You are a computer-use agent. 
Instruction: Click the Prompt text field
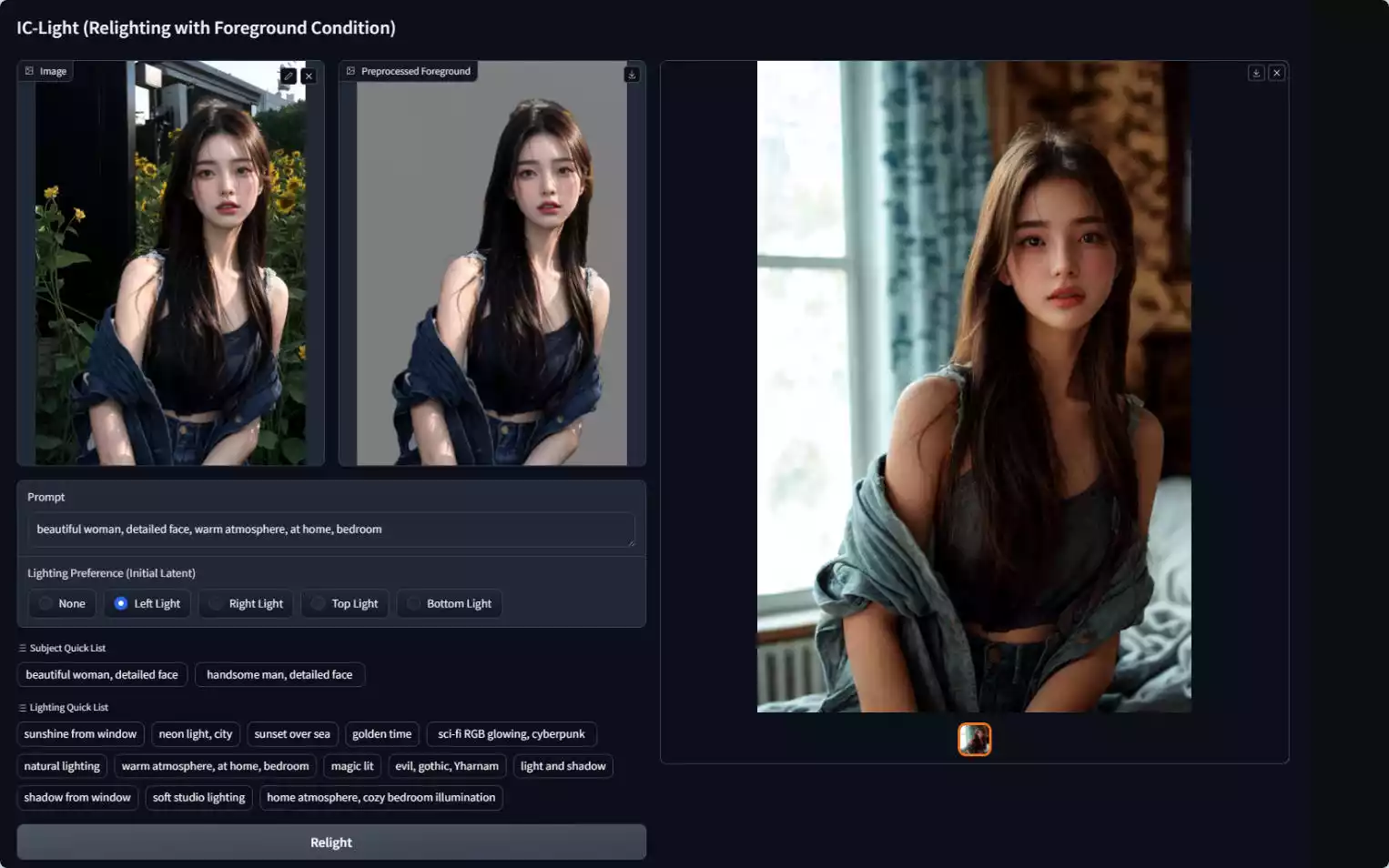tap(331, 530)
